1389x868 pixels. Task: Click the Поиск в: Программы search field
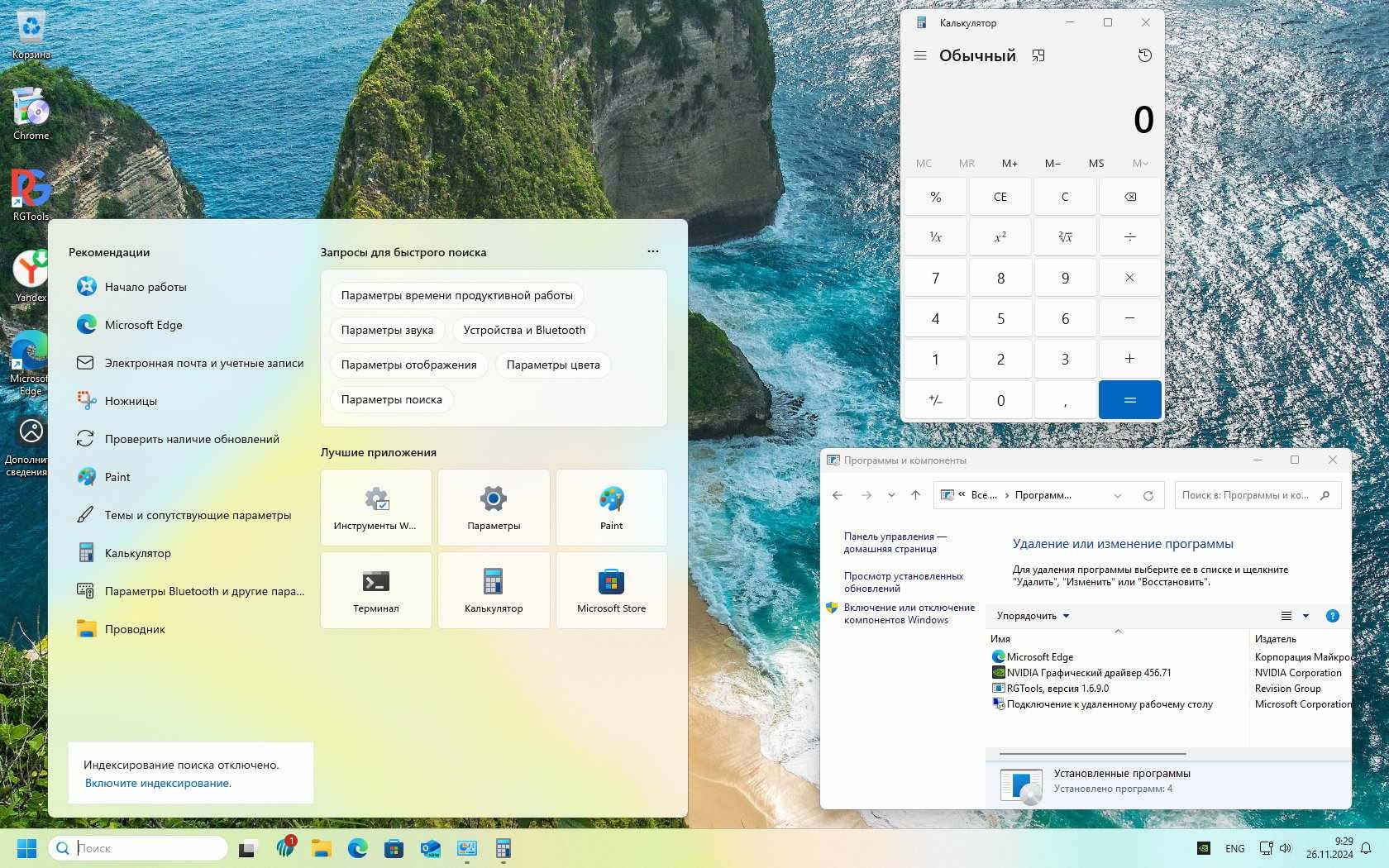click(1258, 495)
